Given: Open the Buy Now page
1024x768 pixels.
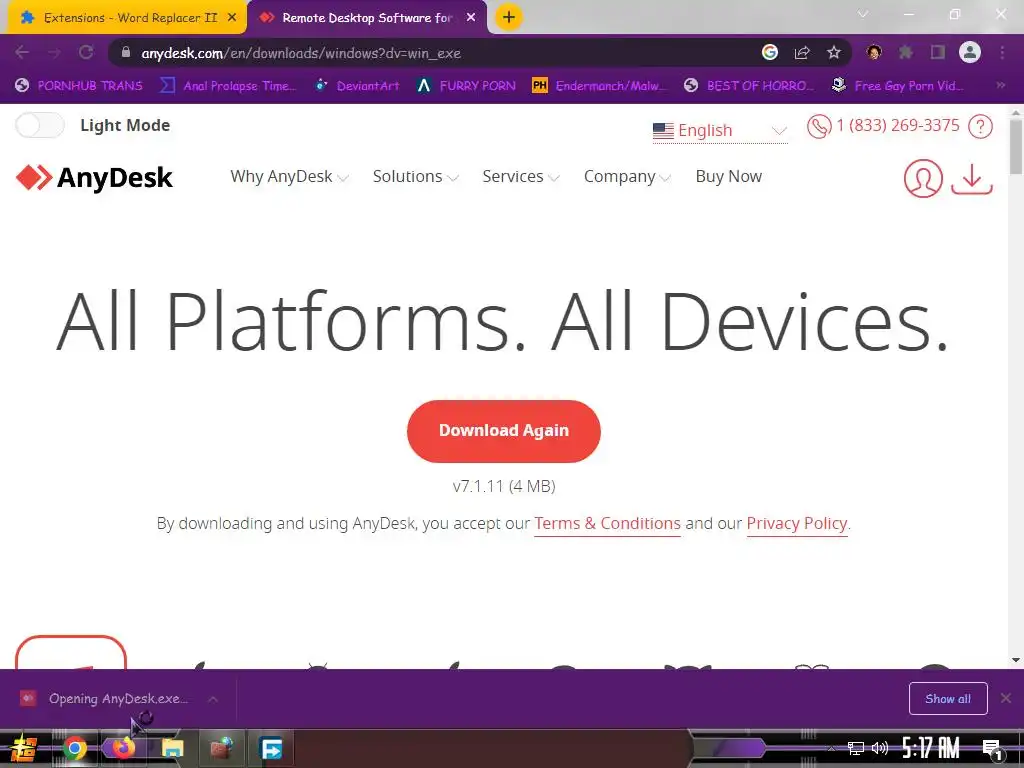Looking at the screenshot, I should [729, 176].
